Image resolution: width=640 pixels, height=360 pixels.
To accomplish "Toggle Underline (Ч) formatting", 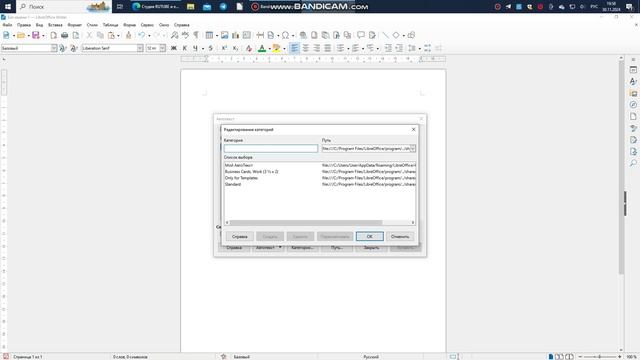I will [x=196, y=48].
